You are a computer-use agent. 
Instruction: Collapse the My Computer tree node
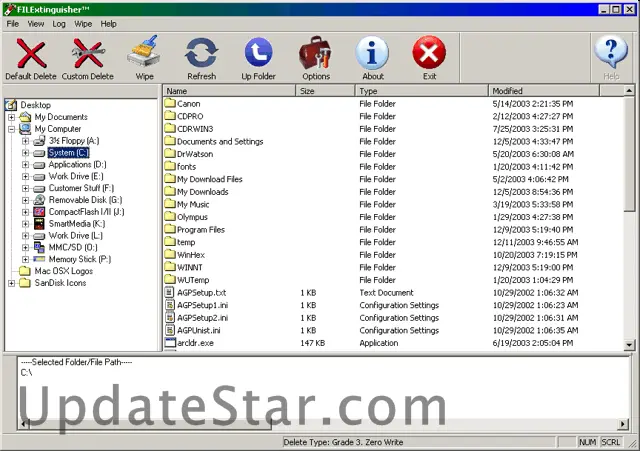pos(12,129)
